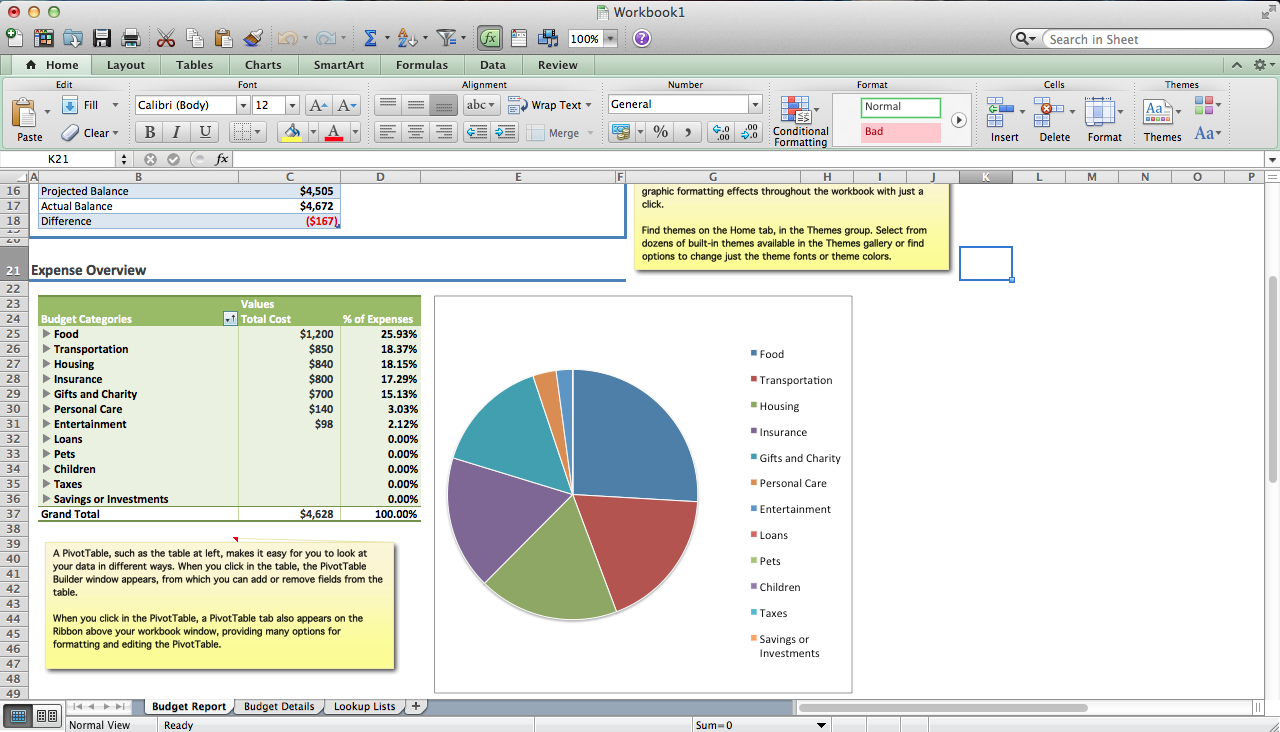Click the Filter funnel icon

pyautogui.click(x=446, y=38)
